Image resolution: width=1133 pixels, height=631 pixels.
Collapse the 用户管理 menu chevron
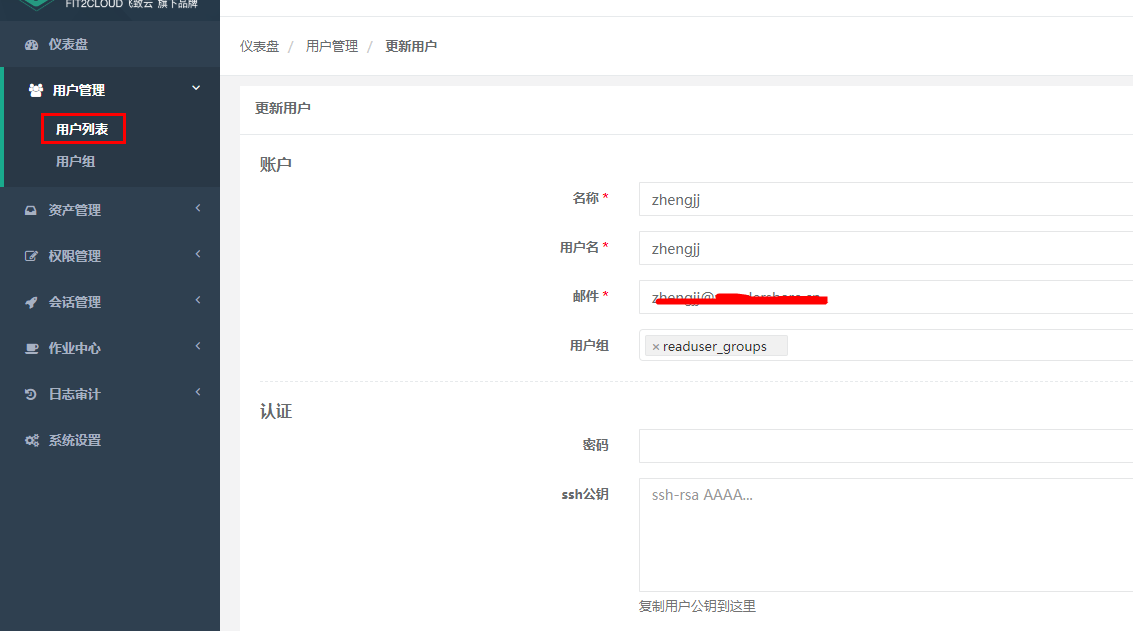(196, 88)
